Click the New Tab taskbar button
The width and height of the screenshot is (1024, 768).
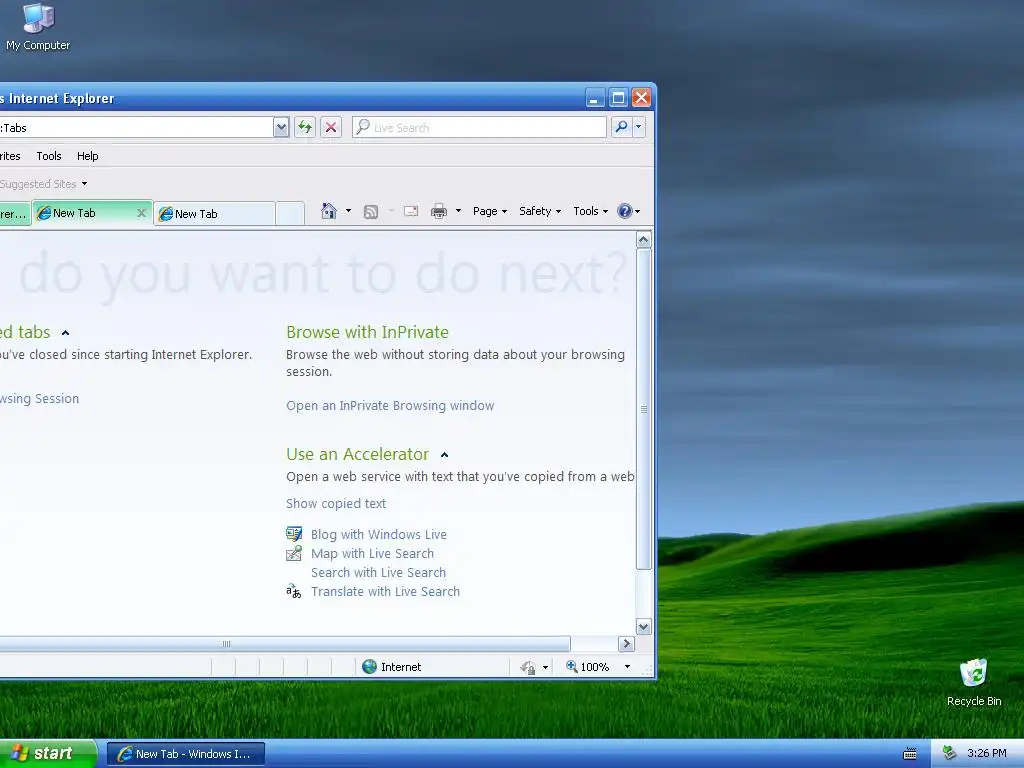(x=185, y=754)
